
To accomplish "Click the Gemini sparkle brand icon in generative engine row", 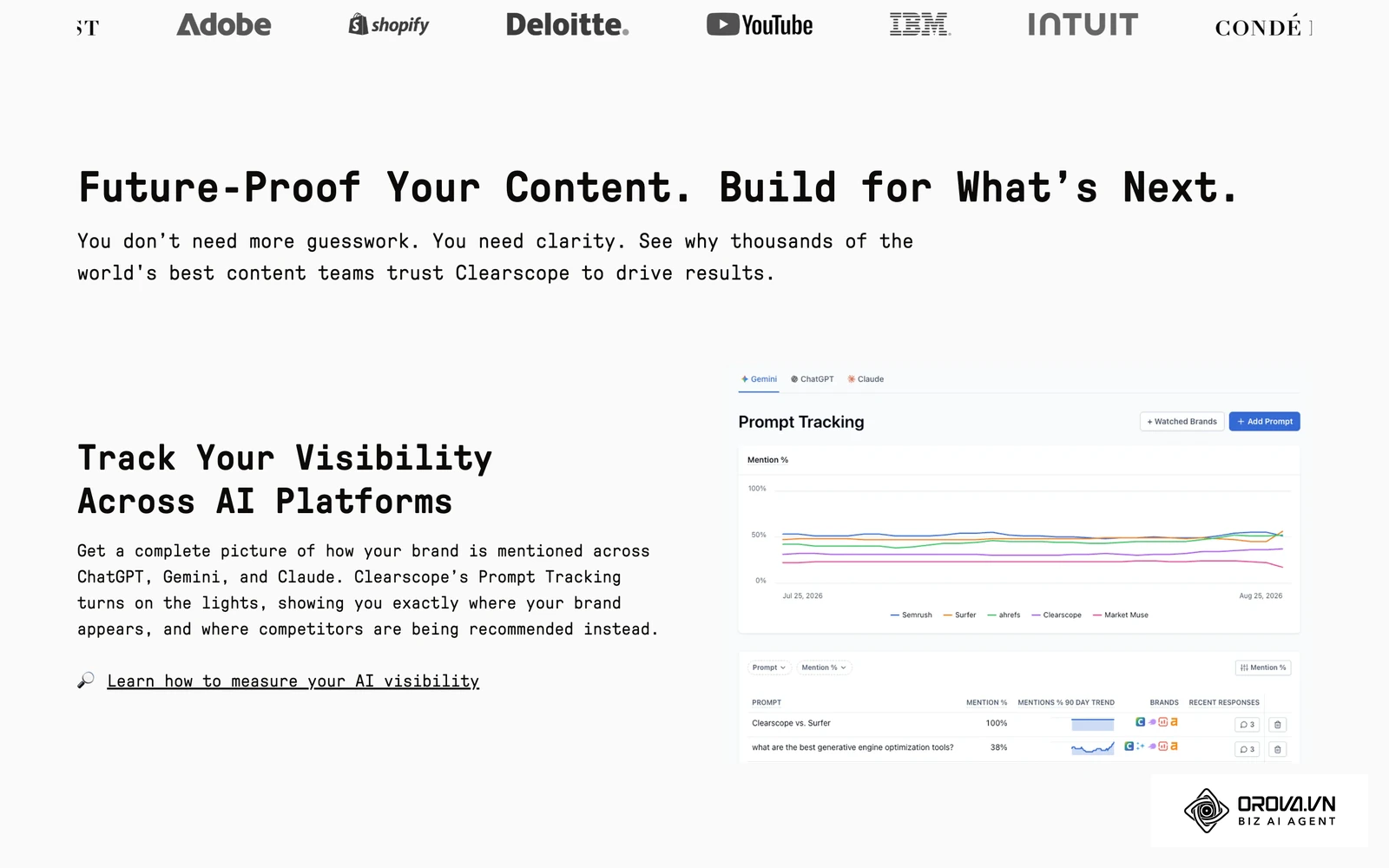I will 1141,746.
